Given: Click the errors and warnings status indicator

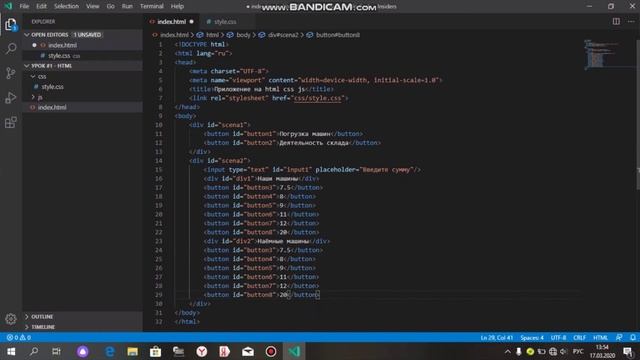Looking at the screenshot, I should (19, 338).
